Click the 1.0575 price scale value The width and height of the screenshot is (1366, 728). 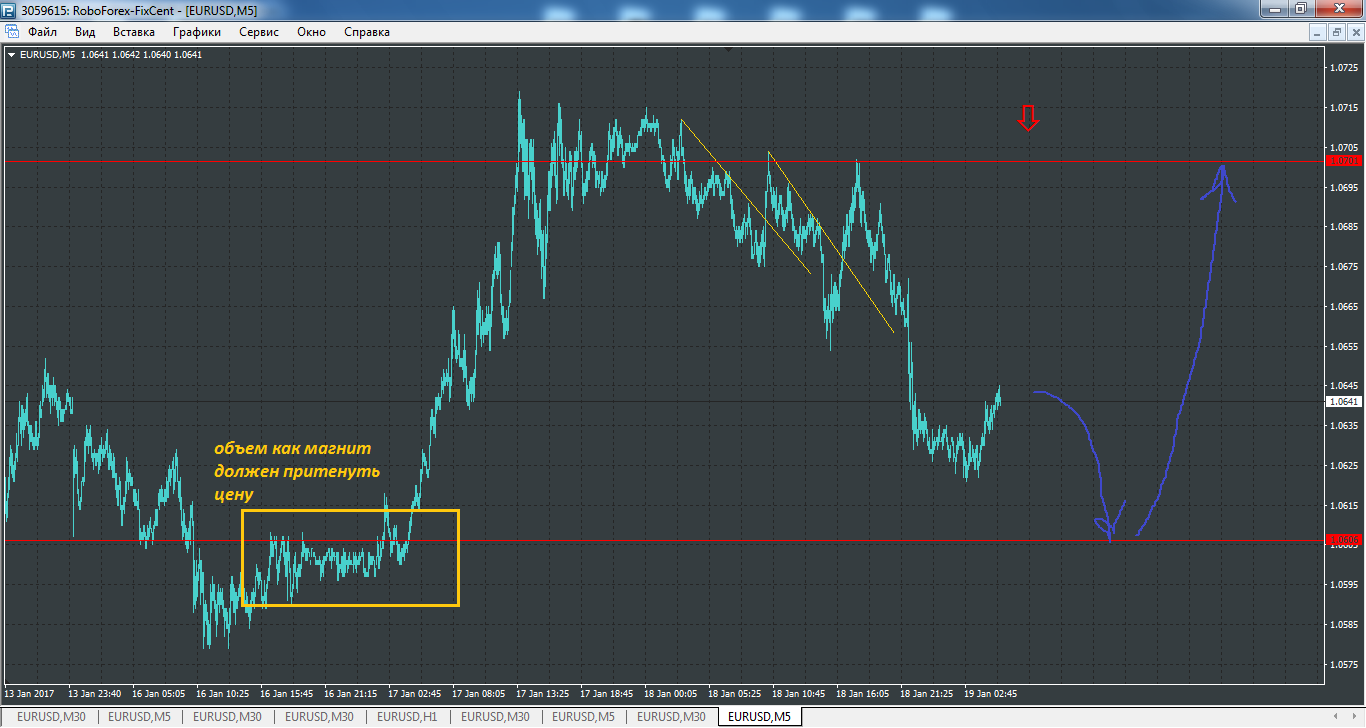click(x=1343, y=664)
